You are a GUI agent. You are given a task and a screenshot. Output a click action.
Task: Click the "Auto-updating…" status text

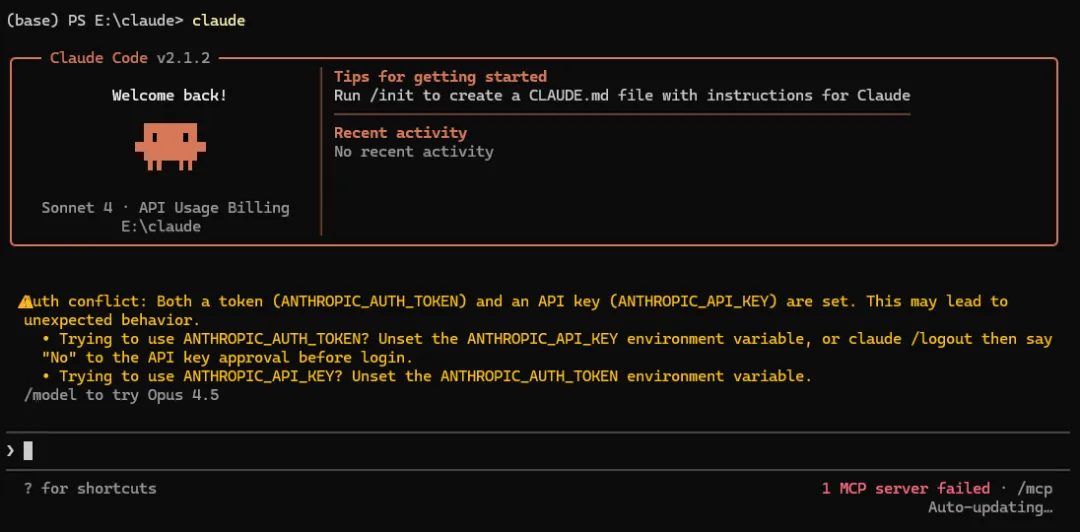[990, 507]
